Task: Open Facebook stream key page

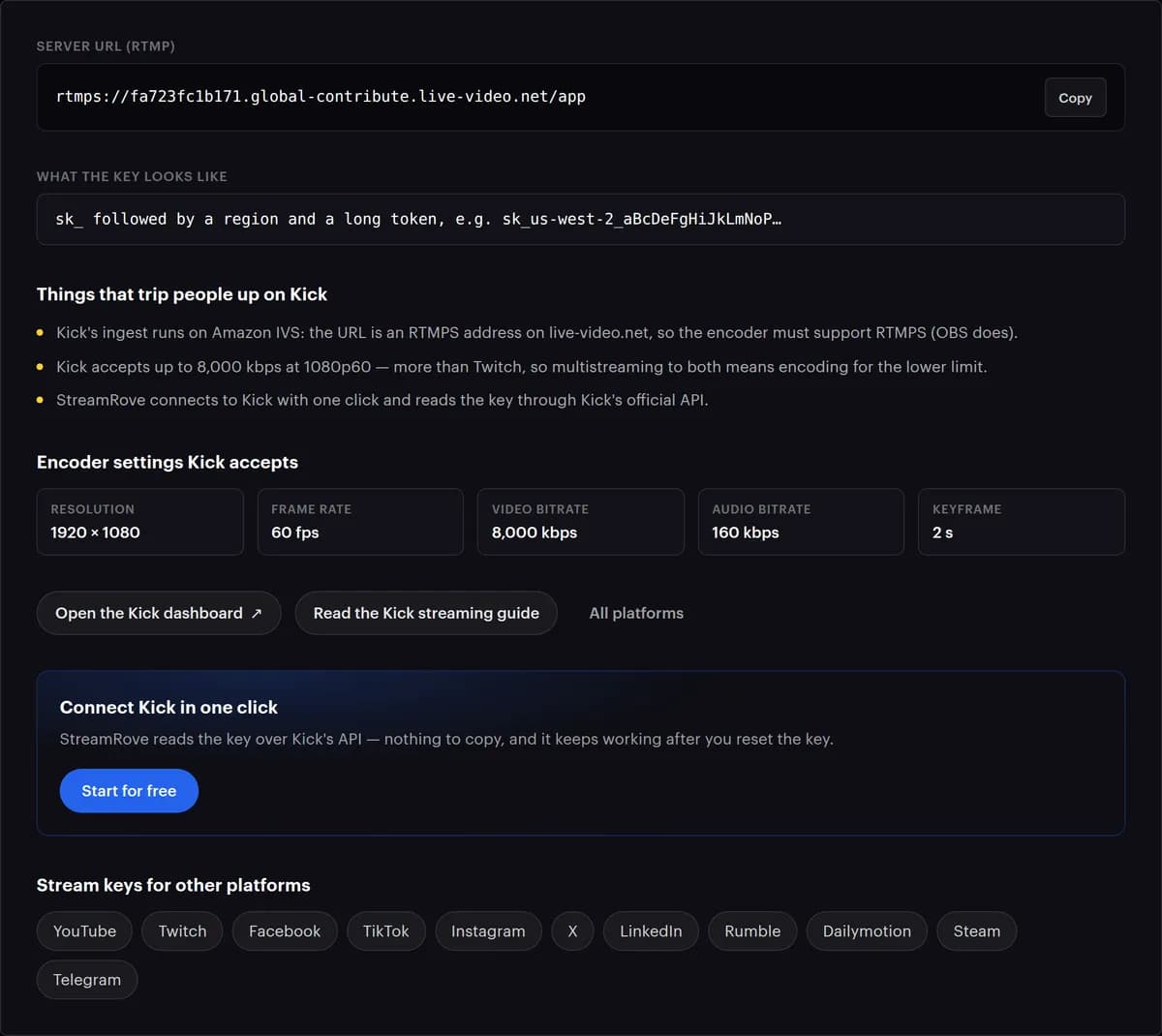Action: point(285,931)
